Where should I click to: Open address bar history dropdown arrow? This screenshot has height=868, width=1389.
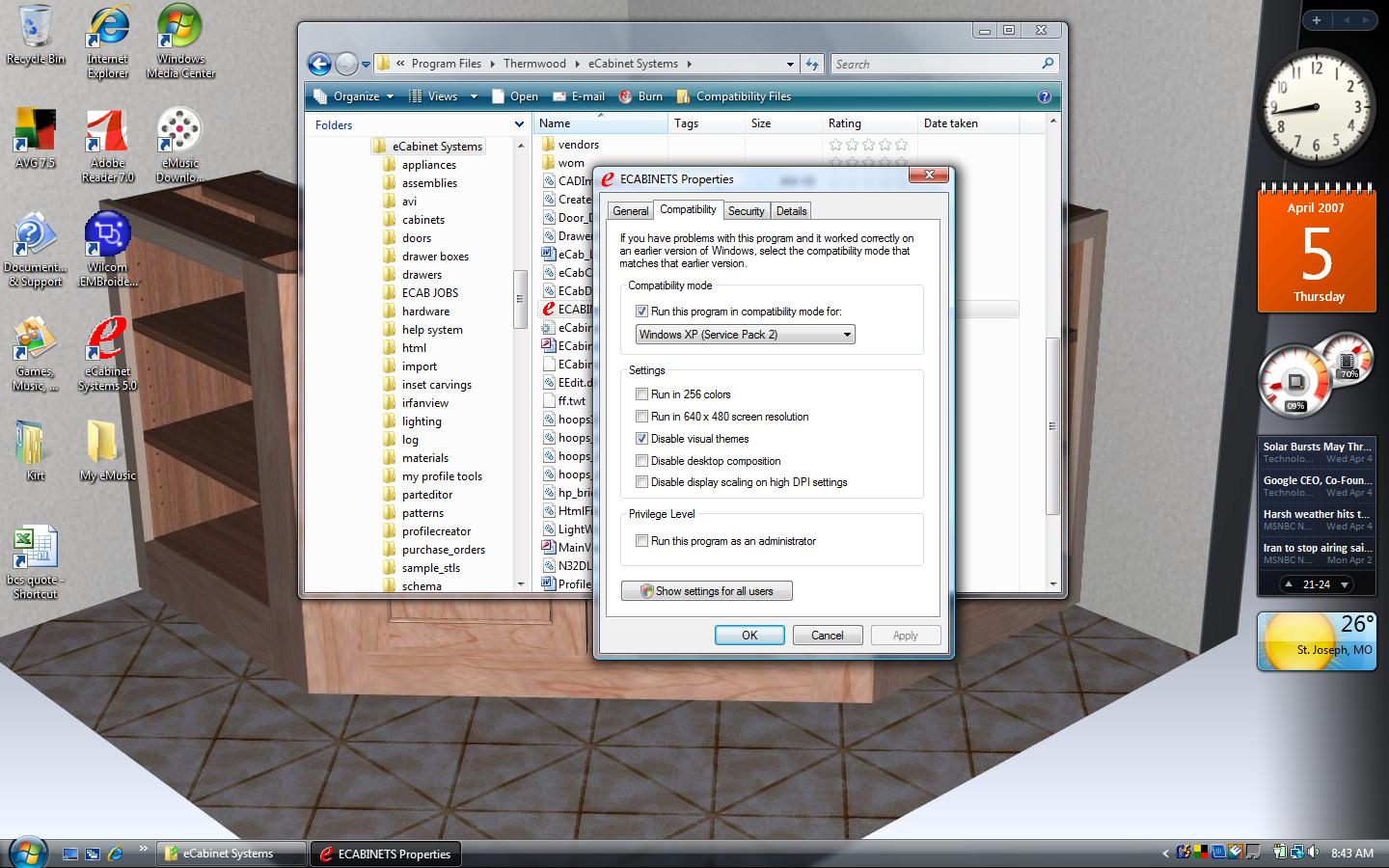[x=790, y=64]
